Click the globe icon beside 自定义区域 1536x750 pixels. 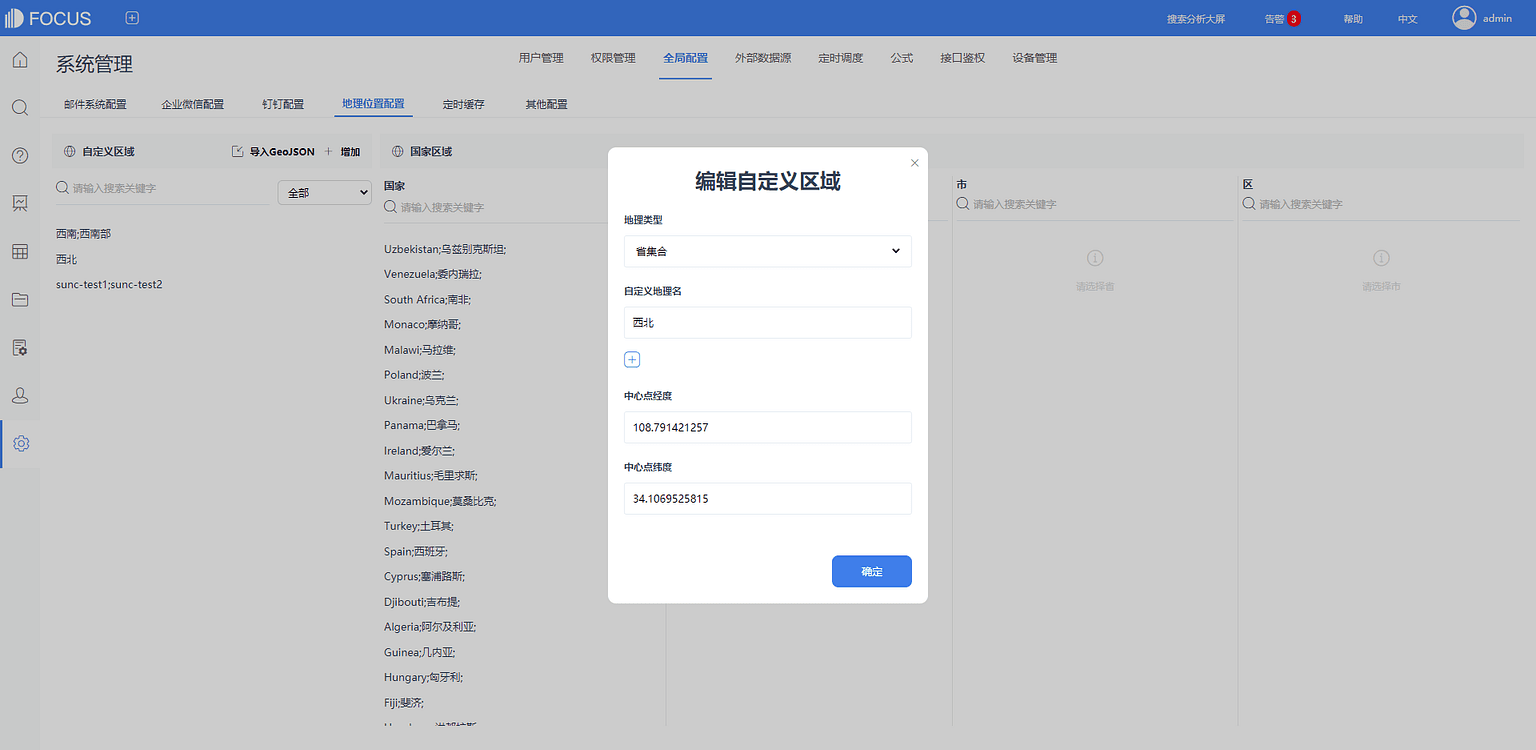click(69, 152)
